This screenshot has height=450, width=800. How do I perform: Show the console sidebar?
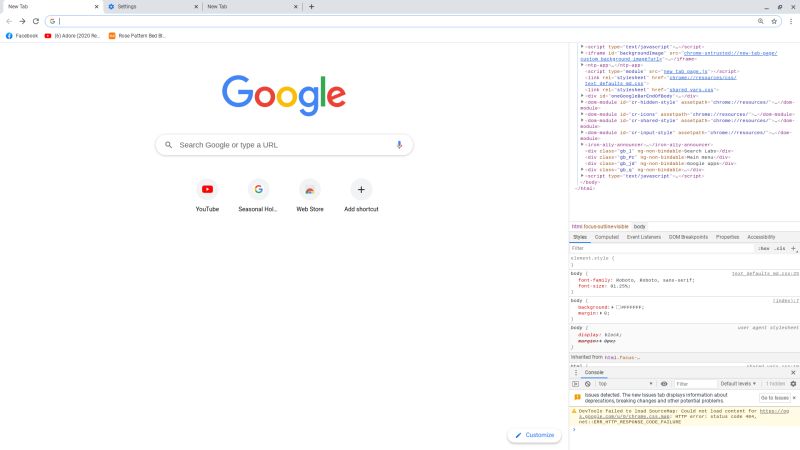[576, 384]
